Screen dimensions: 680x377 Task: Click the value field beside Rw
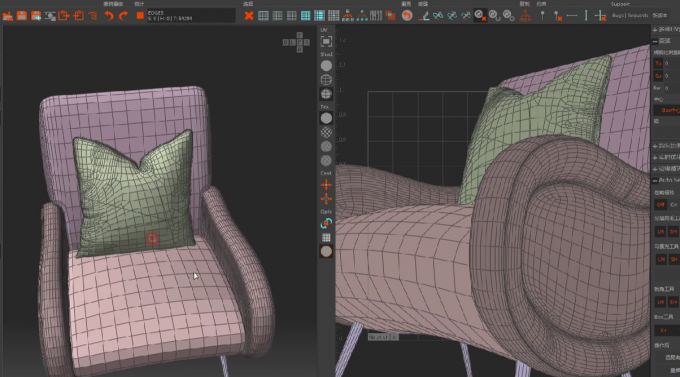point(672,88)
